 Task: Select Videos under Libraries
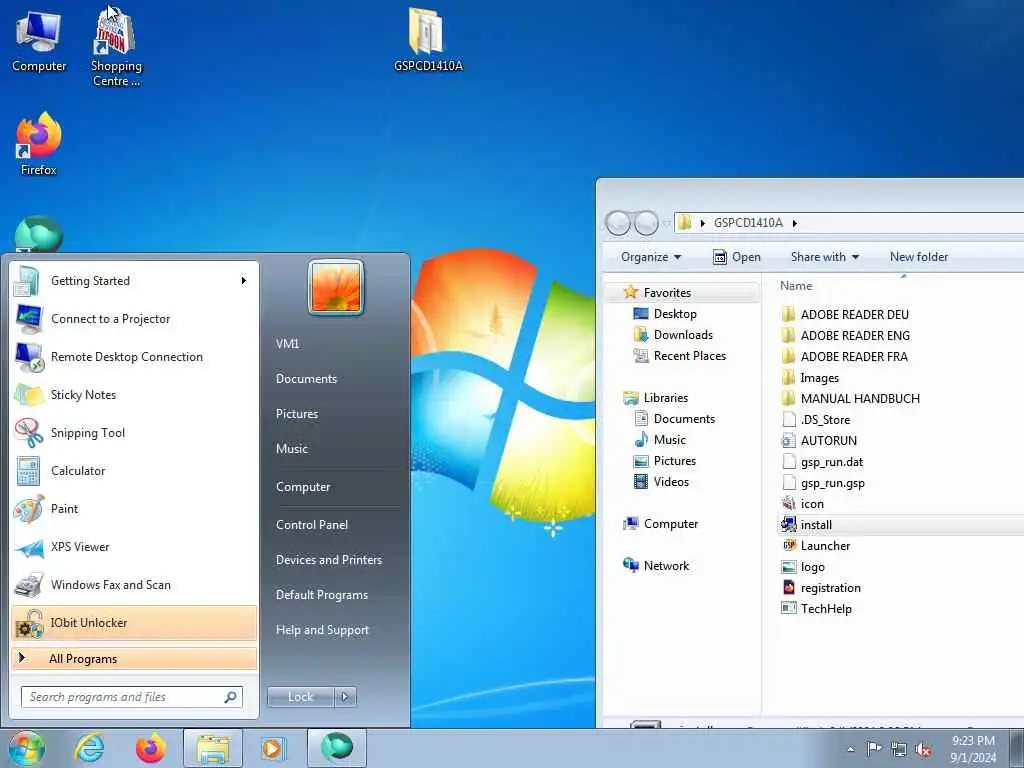pos(661,482)
